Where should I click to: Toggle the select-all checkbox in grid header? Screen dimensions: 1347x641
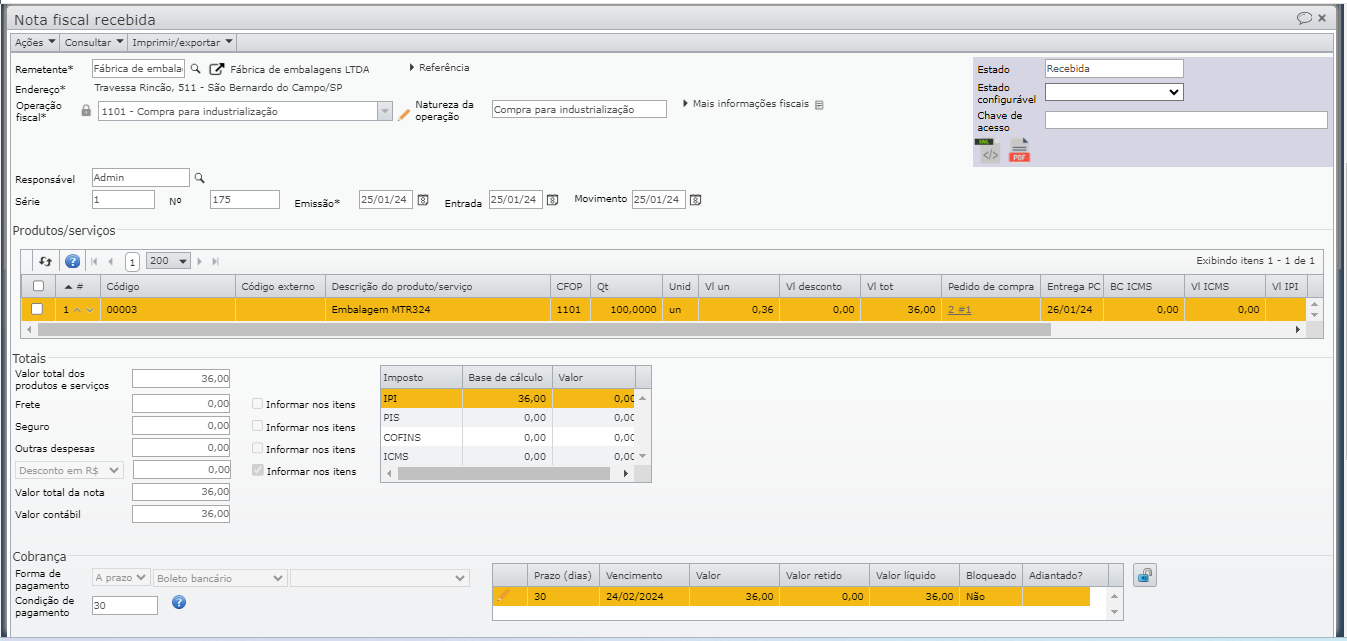pyautogui.click(x=37, y=286)
